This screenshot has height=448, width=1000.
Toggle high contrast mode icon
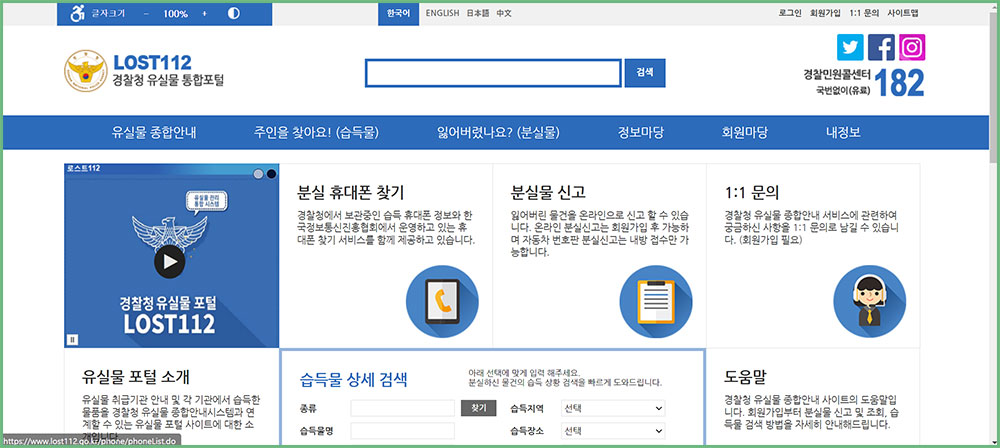[x=233, y=13]
